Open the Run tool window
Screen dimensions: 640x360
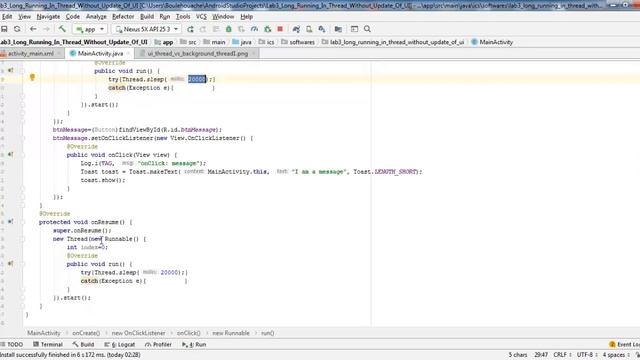tap(194, 344)
